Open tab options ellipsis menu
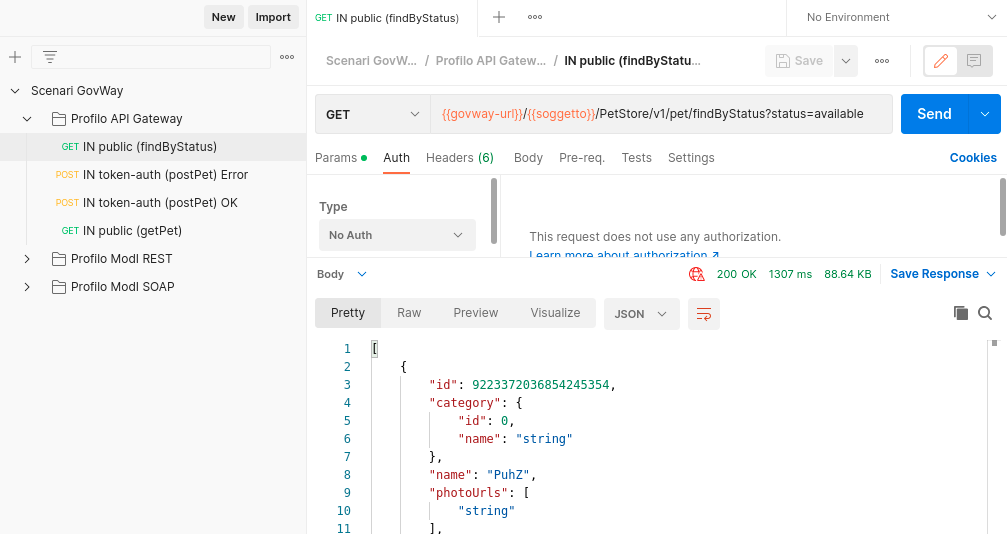 [535, 17]
